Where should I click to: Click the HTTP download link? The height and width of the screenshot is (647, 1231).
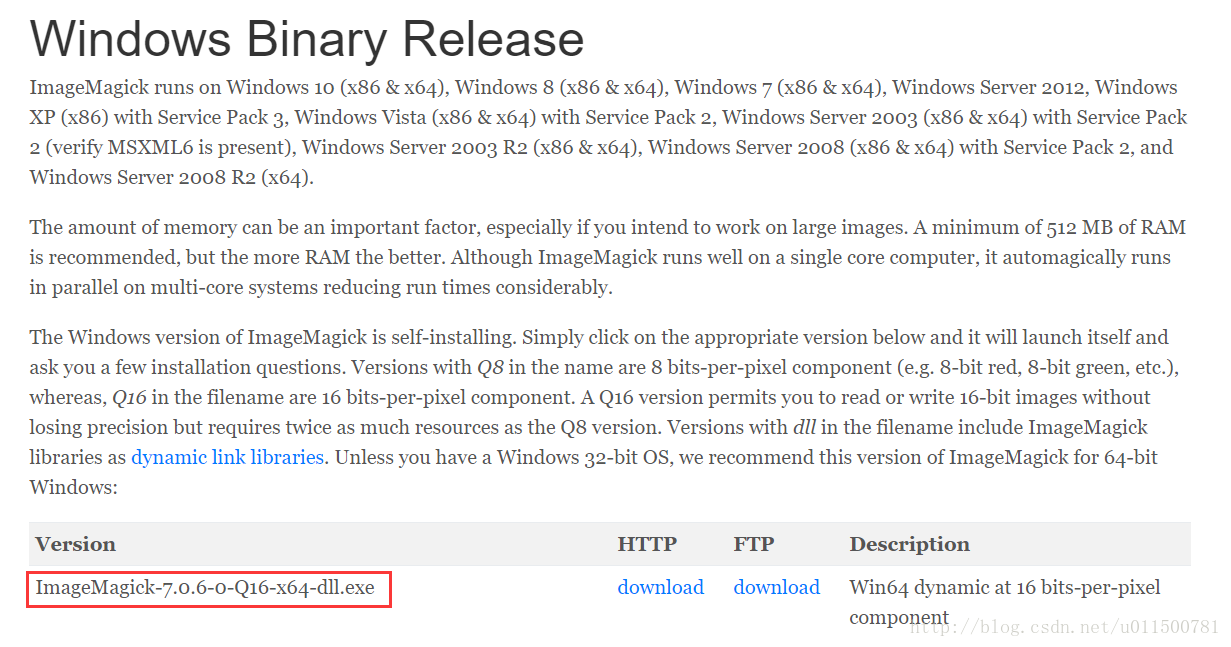click(660, 587)
